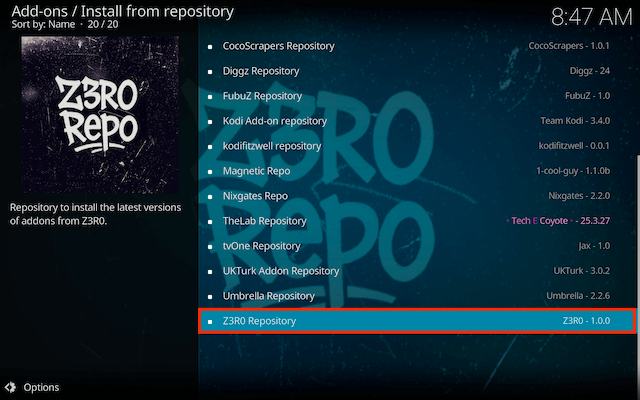Click 'Umbrella - 2.2.6' text
This screenshot has width=640, height=400.
(578, 296)
